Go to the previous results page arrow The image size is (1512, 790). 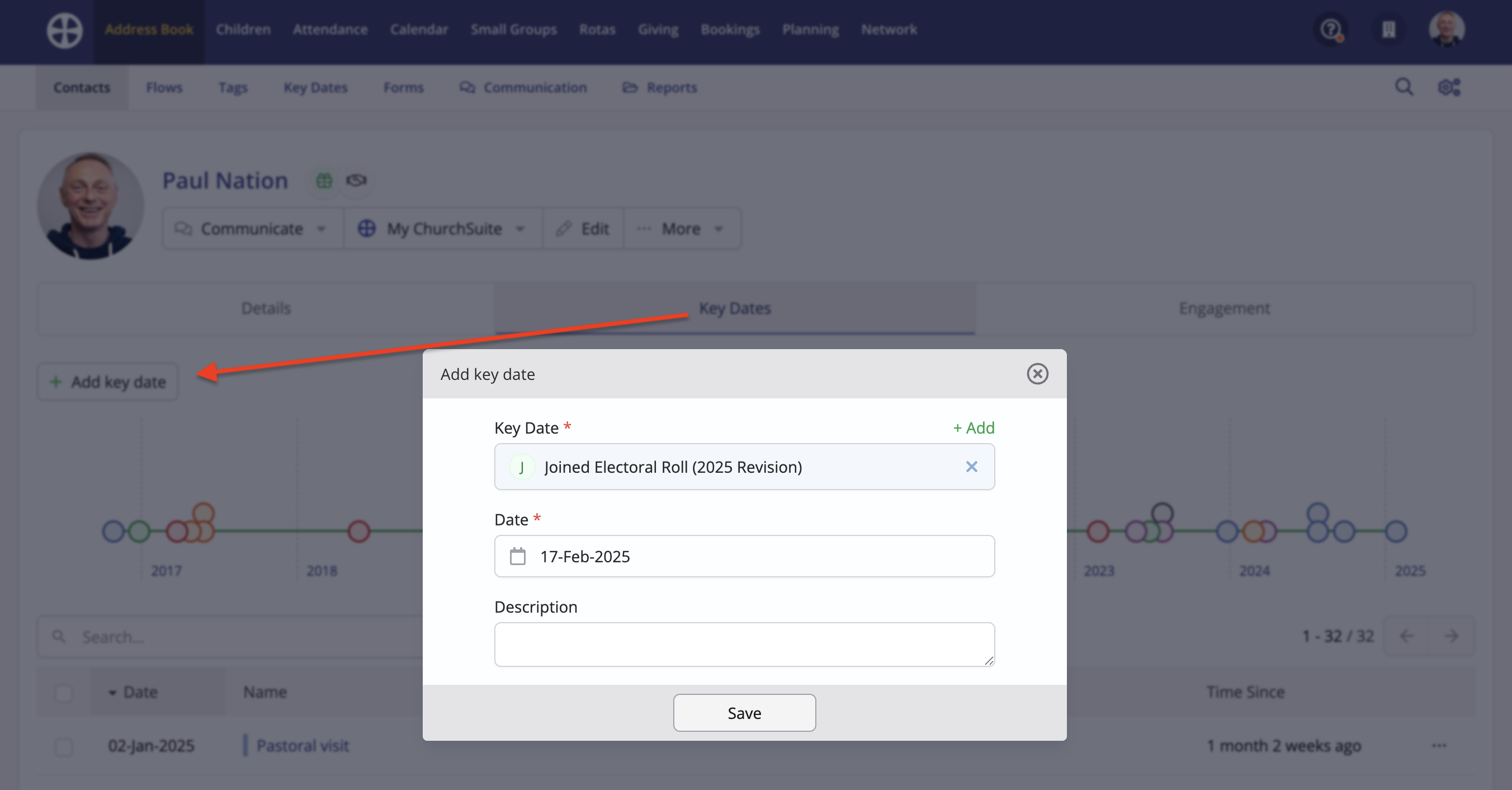1407,636
